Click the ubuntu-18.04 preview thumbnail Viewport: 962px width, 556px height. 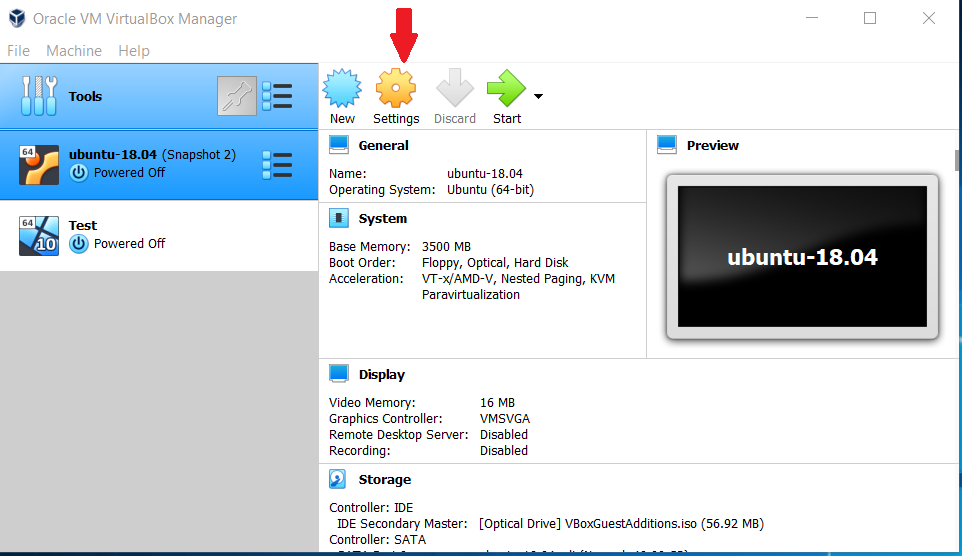pyautogui.click(x=802, y=257)
